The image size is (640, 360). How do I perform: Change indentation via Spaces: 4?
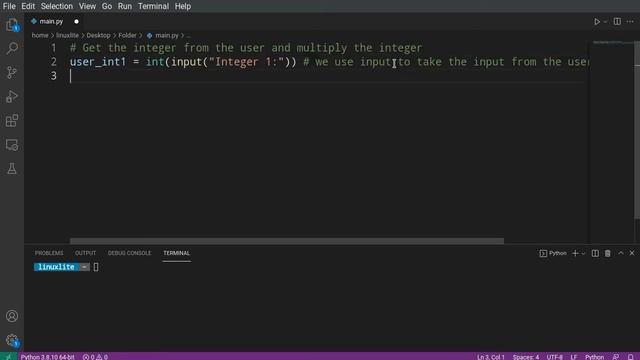[x=526, y=357]
